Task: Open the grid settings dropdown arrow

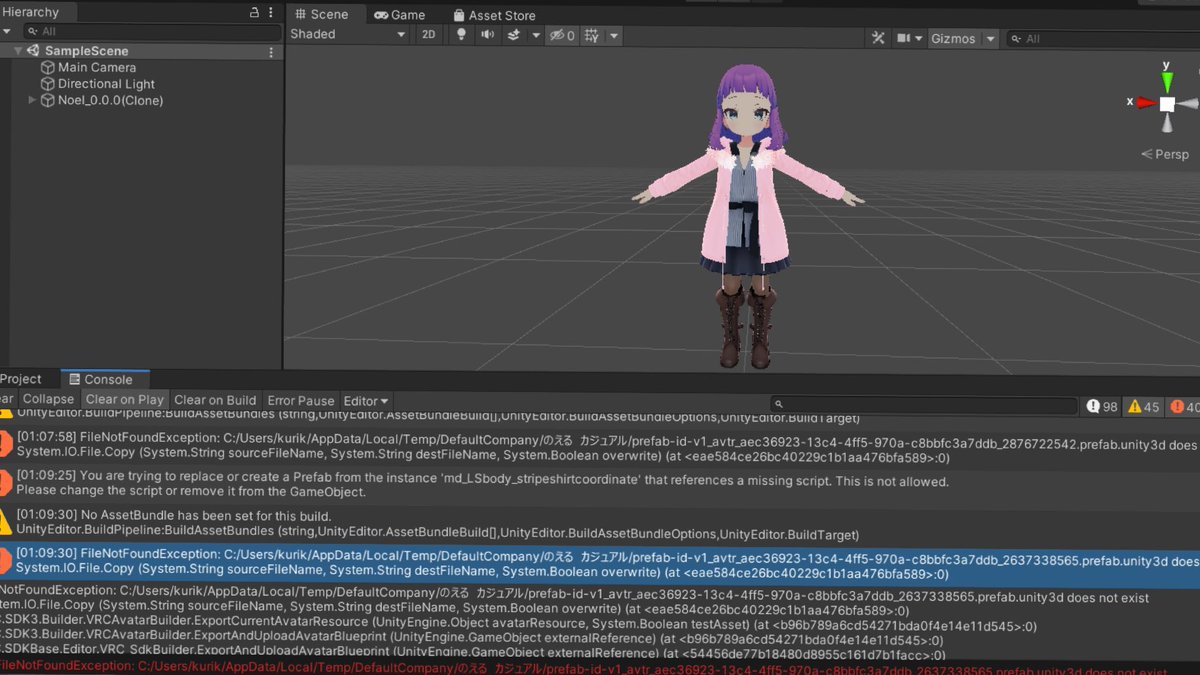Action: click(x=614, y=36)
